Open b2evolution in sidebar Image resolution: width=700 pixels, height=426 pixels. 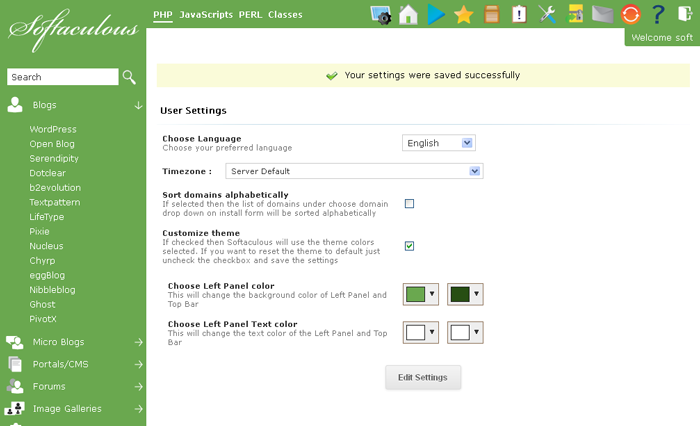pos(55,188)
